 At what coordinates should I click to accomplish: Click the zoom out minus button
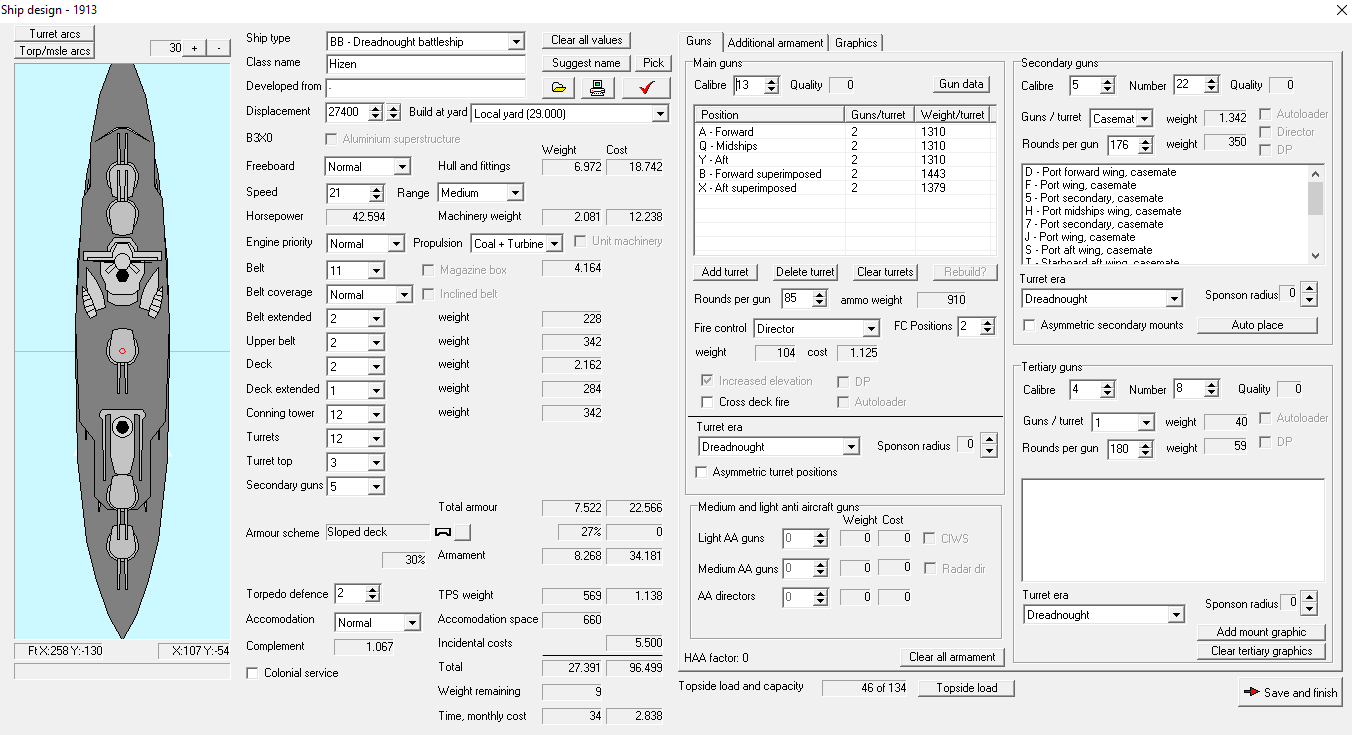pos(218,48)
